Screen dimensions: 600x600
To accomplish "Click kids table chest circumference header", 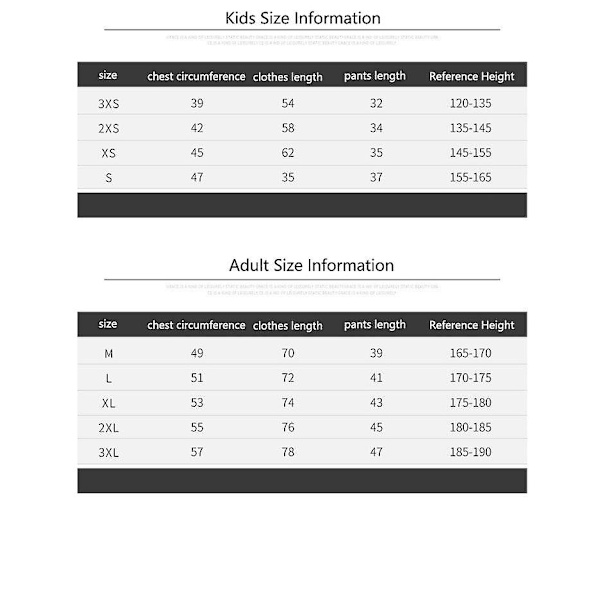I will [x=196, y=76].
